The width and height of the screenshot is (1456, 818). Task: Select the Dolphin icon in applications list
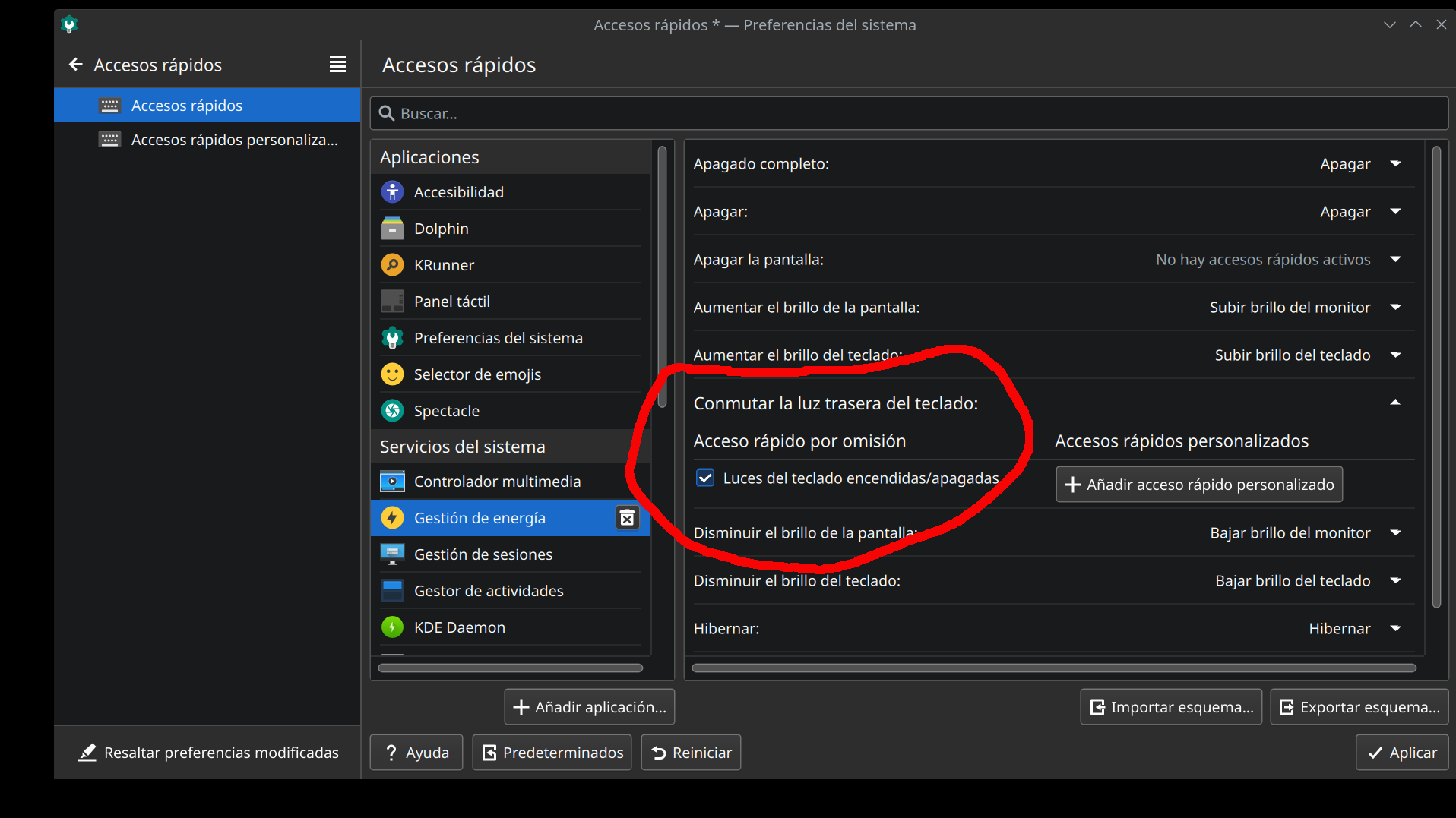(x=392, y=229)
